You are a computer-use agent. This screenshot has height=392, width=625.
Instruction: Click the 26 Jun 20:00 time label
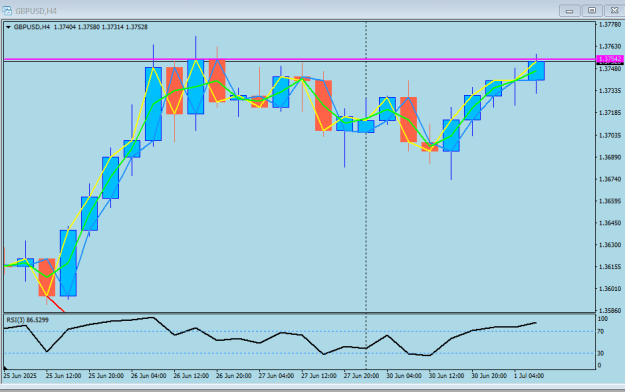(234, 376)
